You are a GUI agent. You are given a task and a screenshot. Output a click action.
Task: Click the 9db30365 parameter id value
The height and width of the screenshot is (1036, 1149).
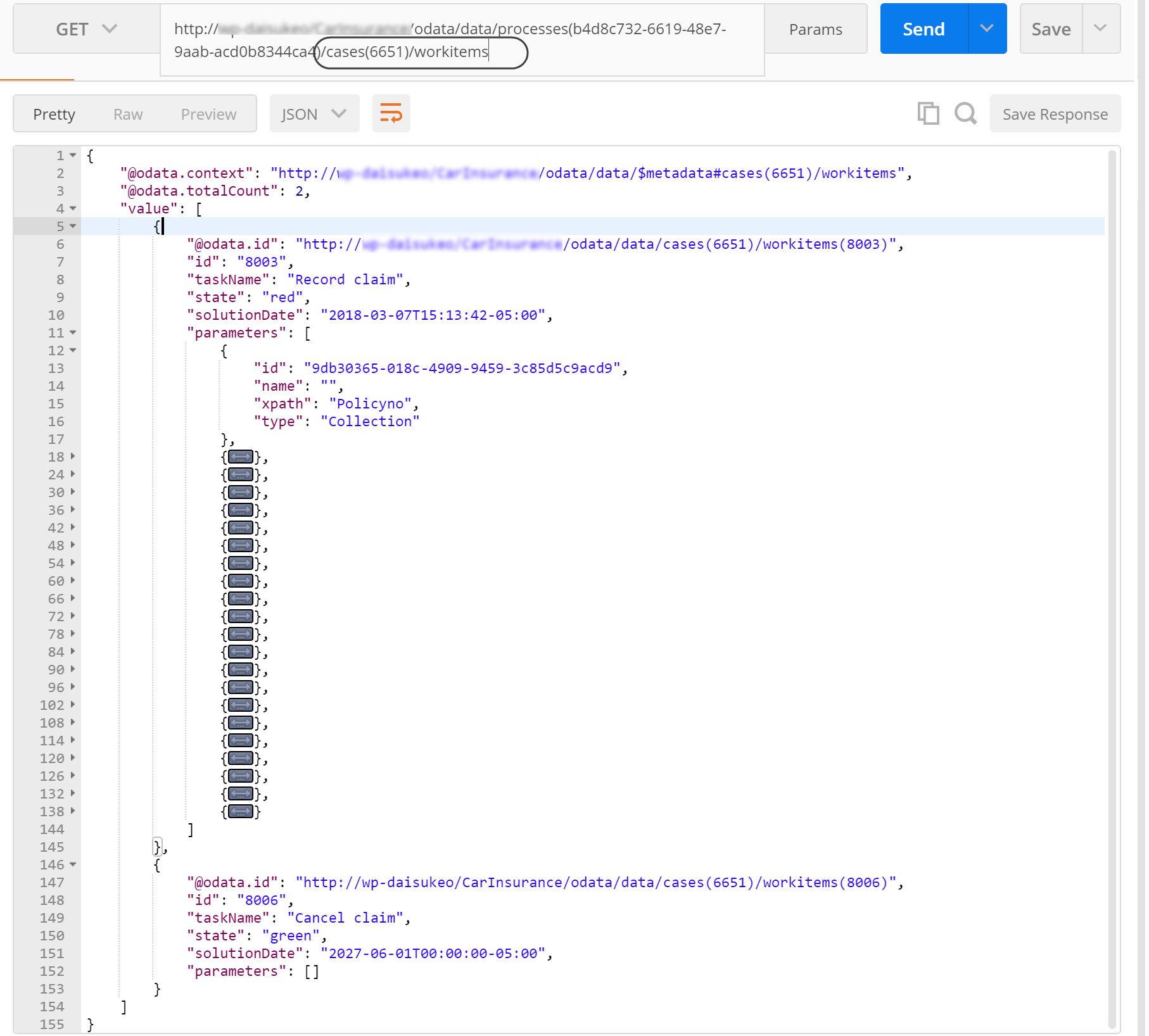462,369
